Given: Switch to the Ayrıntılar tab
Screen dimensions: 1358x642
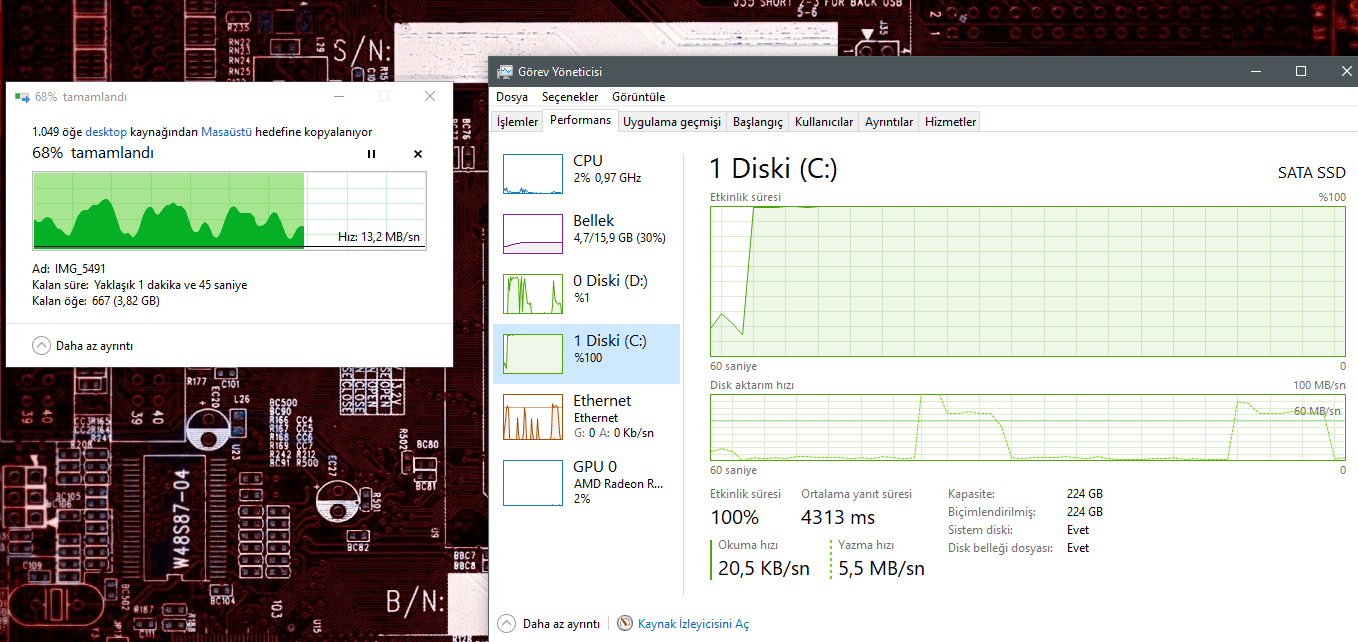Looking at the screenshot, I should coord(889,122).
